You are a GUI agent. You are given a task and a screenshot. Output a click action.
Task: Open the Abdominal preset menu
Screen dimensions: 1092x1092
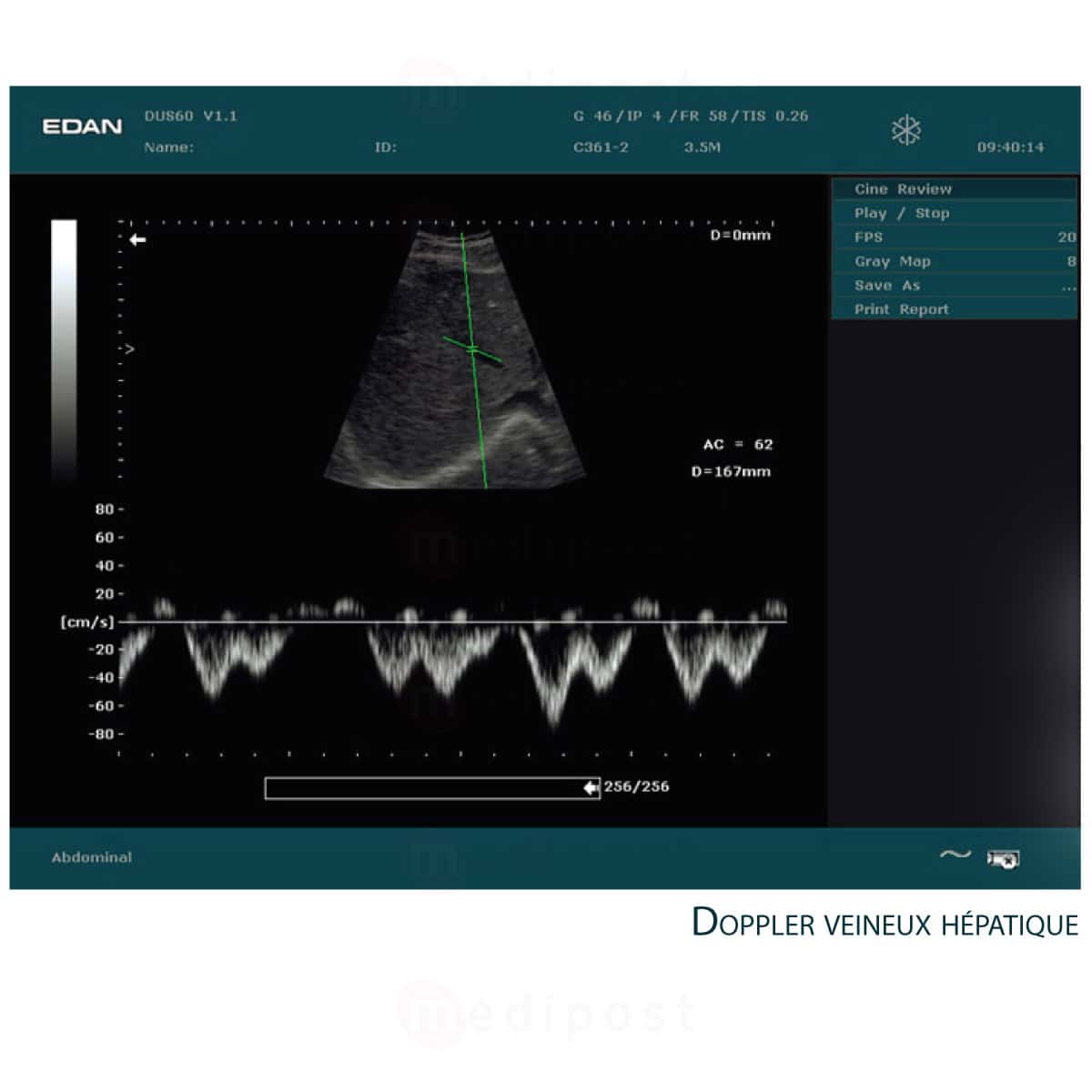coord(91,856)
